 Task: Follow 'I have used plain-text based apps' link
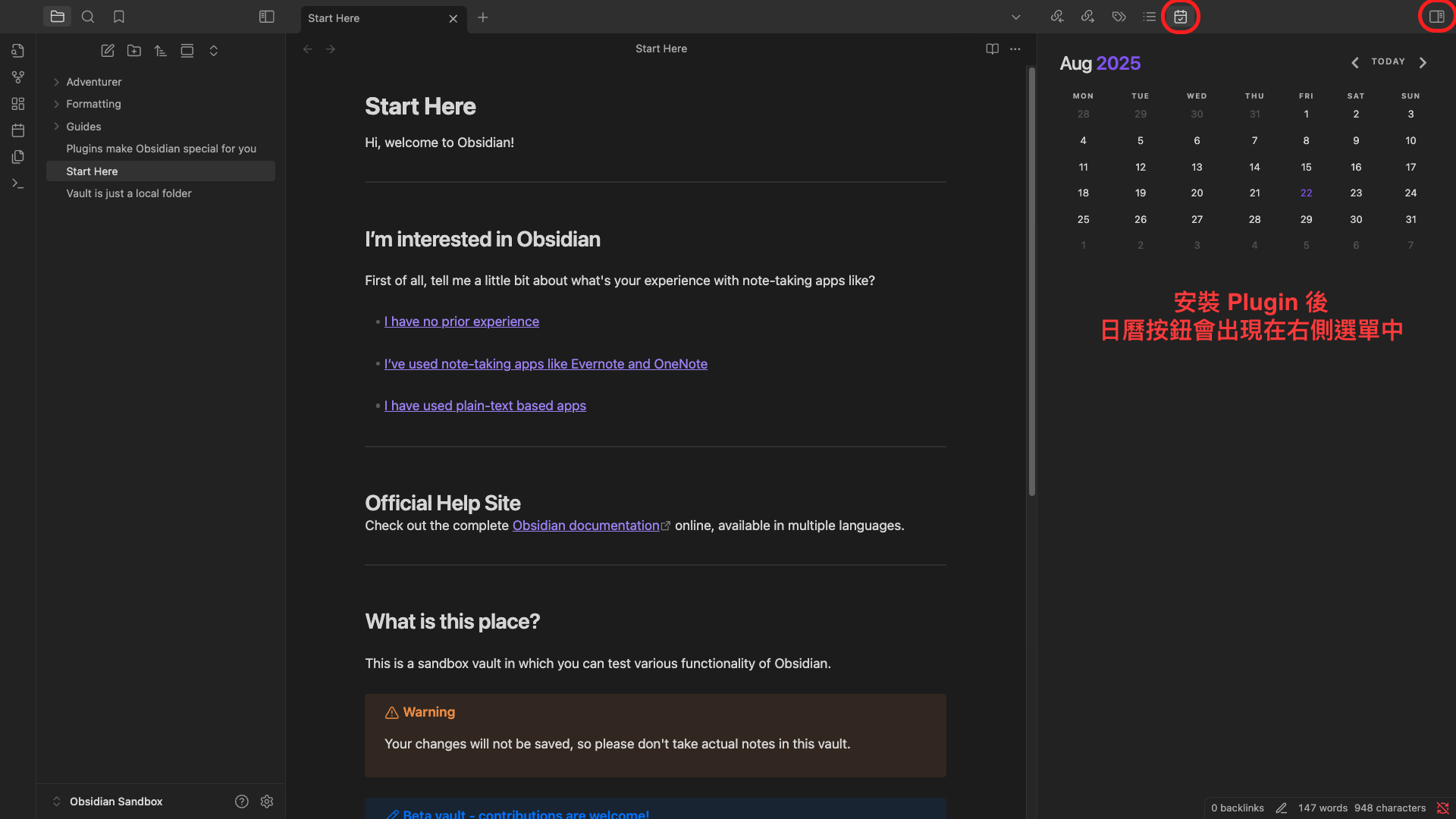[x=485, y=406]
